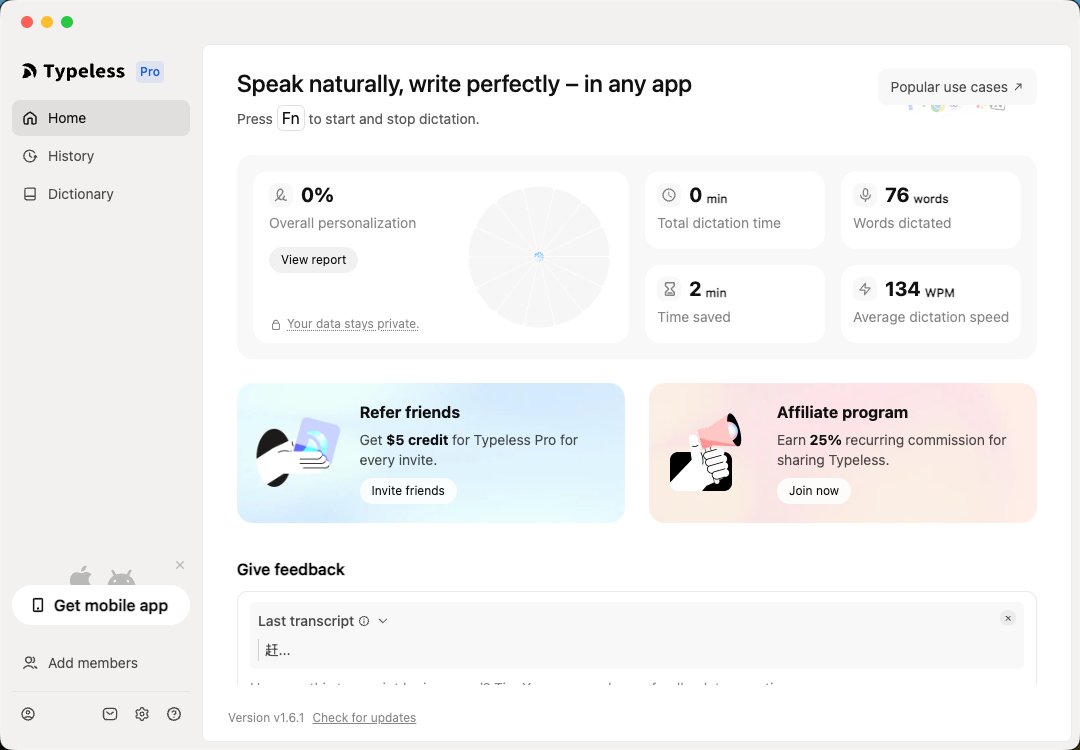Click the 0 min dictation time value
The image size is (1080, 750).
click(708, 196)
